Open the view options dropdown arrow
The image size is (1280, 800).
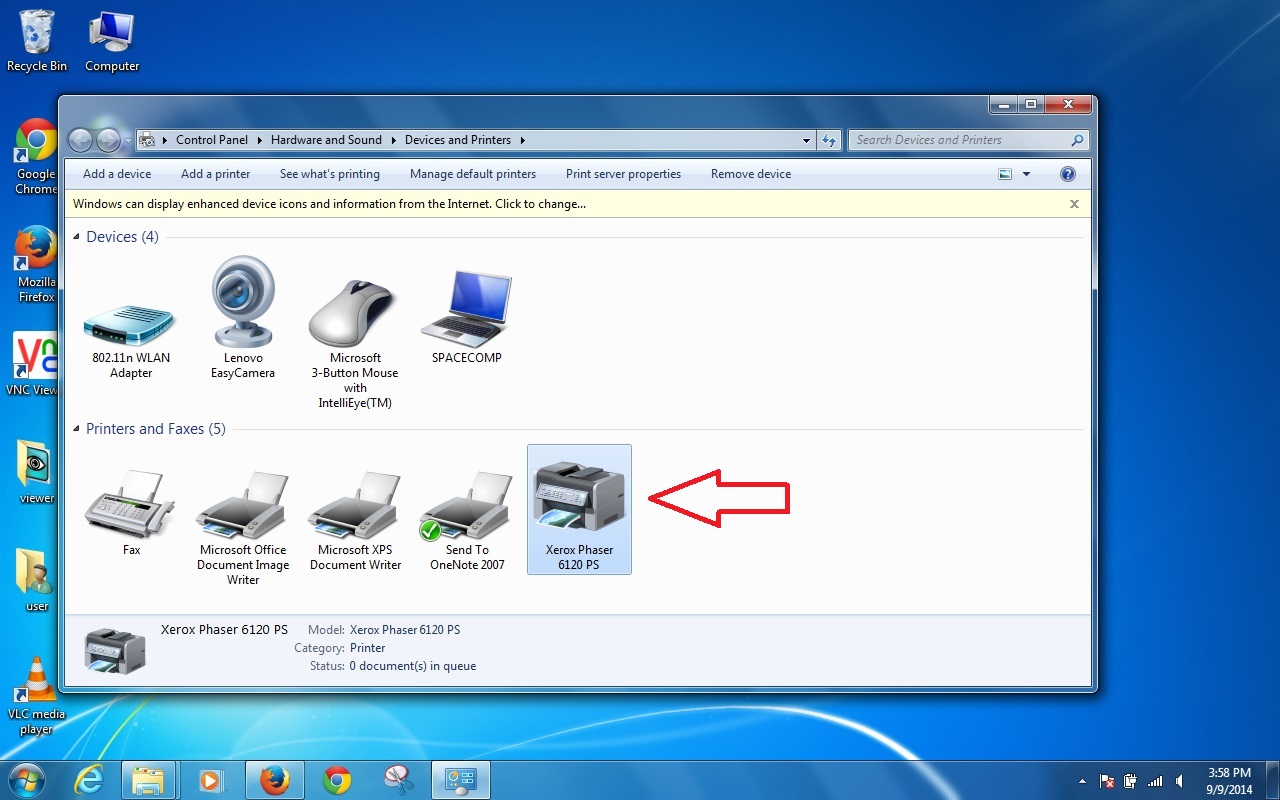(x=1026, y=174)
